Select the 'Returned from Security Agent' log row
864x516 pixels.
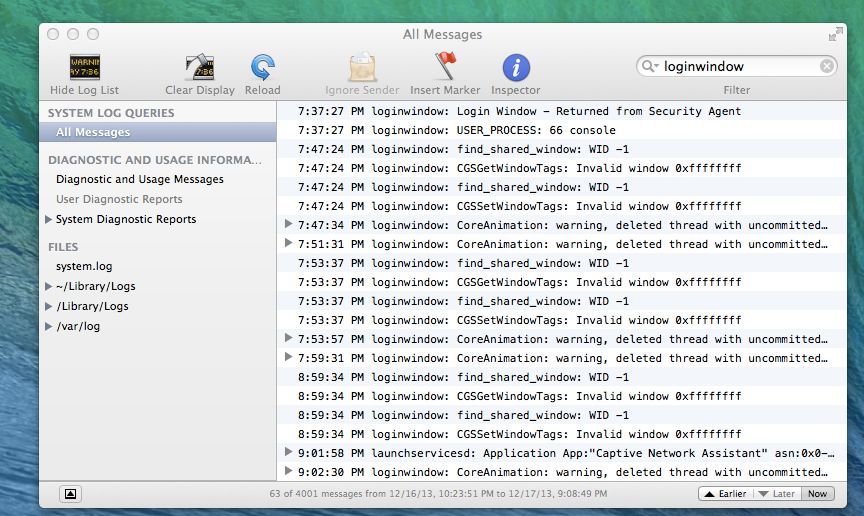(561, 111)
